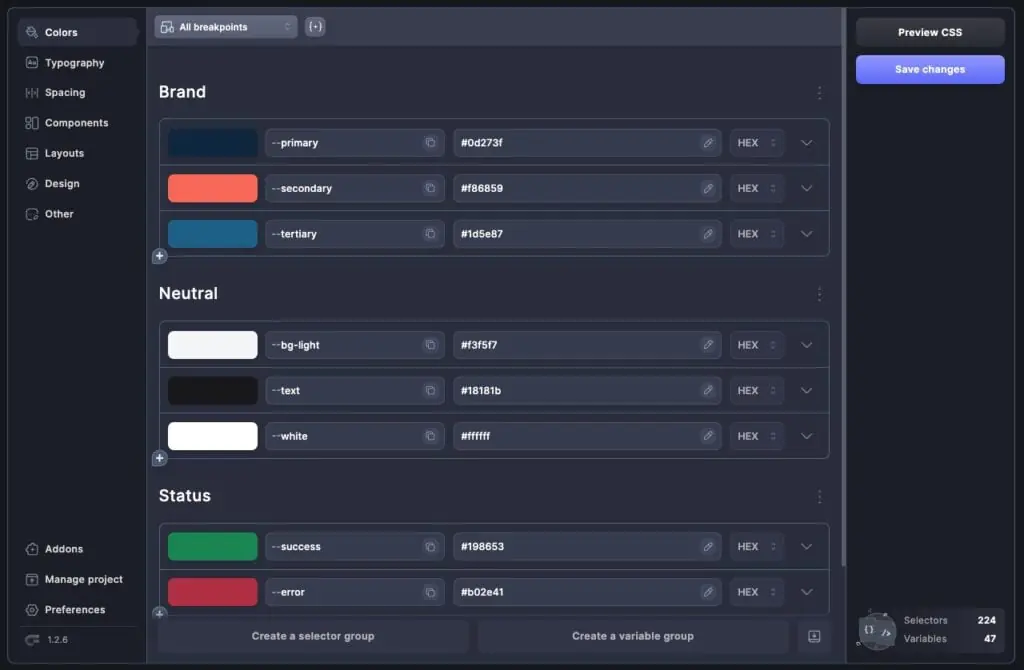Copy the --bg-light variable name
1024x670 pixels.
tap(430, 345)
